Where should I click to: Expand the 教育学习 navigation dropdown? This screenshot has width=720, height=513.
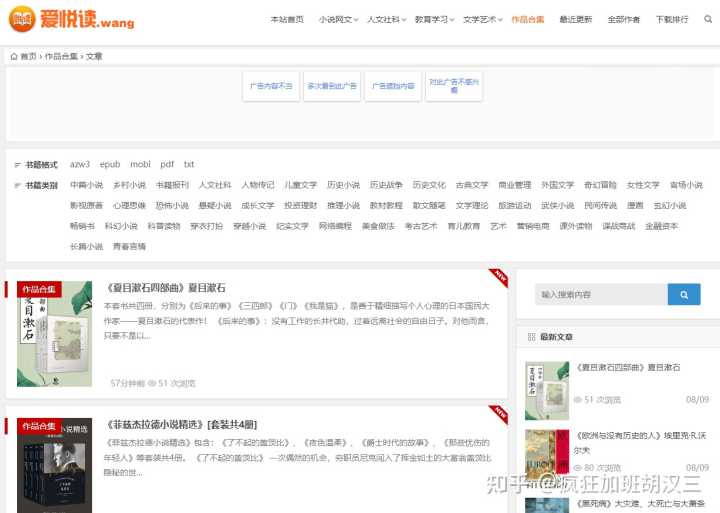[434, 19]
